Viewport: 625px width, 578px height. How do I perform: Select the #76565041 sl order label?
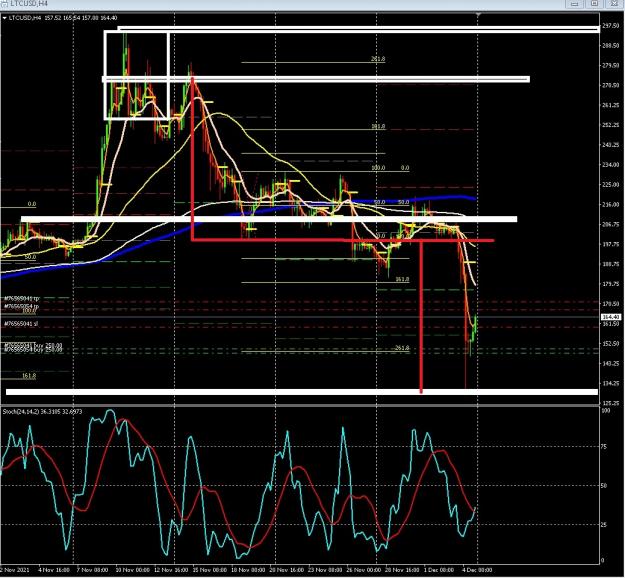coord(21,324)
